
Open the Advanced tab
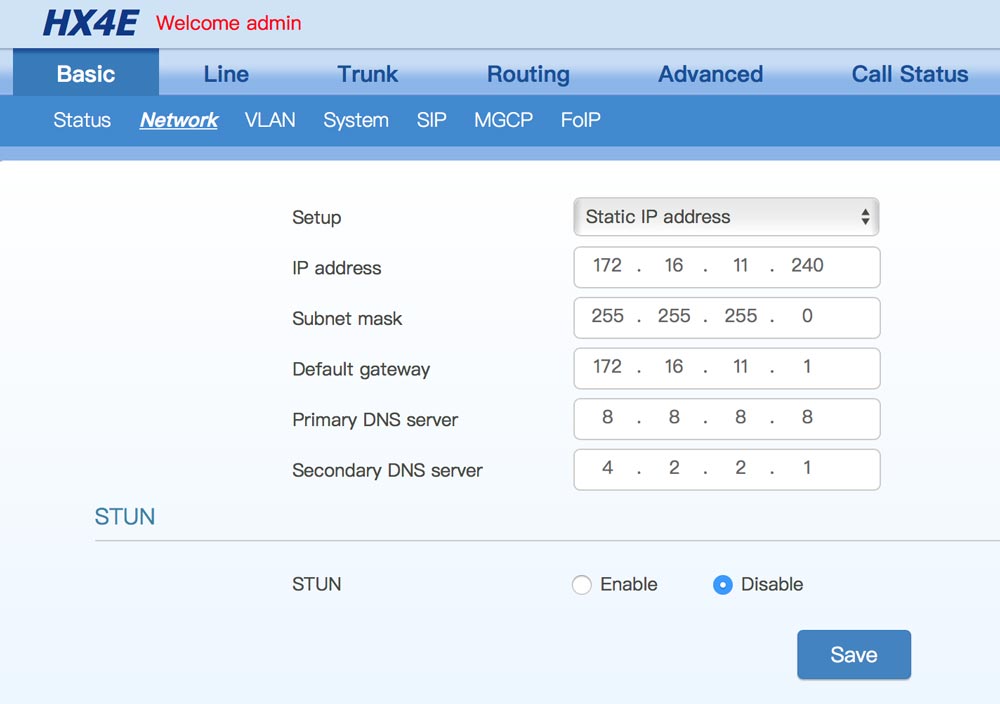pos(710,74)
